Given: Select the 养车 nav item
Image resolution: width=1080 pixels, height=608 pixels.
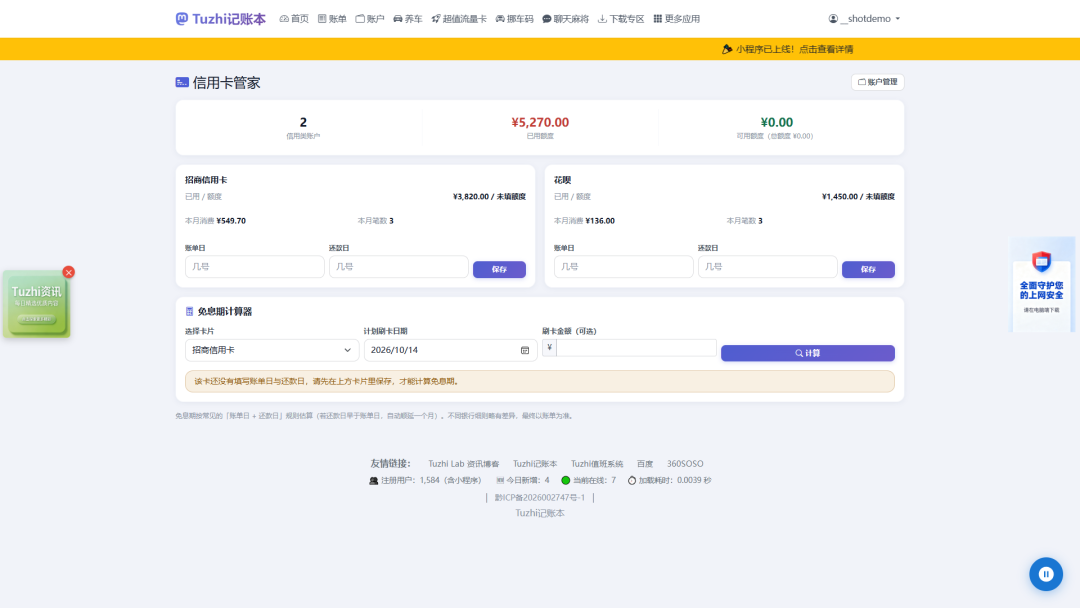Looking at the screenshot, I should 408,19.
